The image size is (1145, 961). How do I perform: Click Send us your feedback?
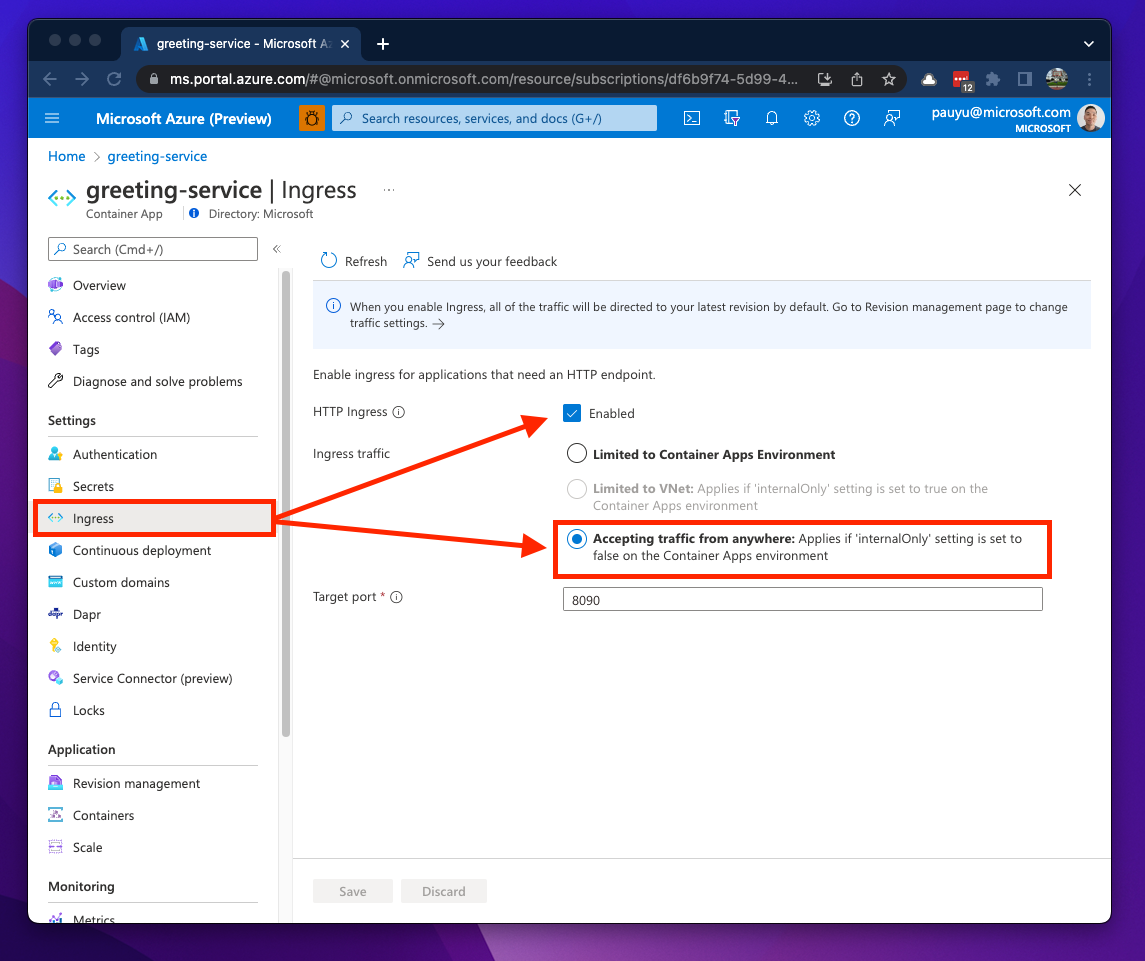[x=480, y=261]
